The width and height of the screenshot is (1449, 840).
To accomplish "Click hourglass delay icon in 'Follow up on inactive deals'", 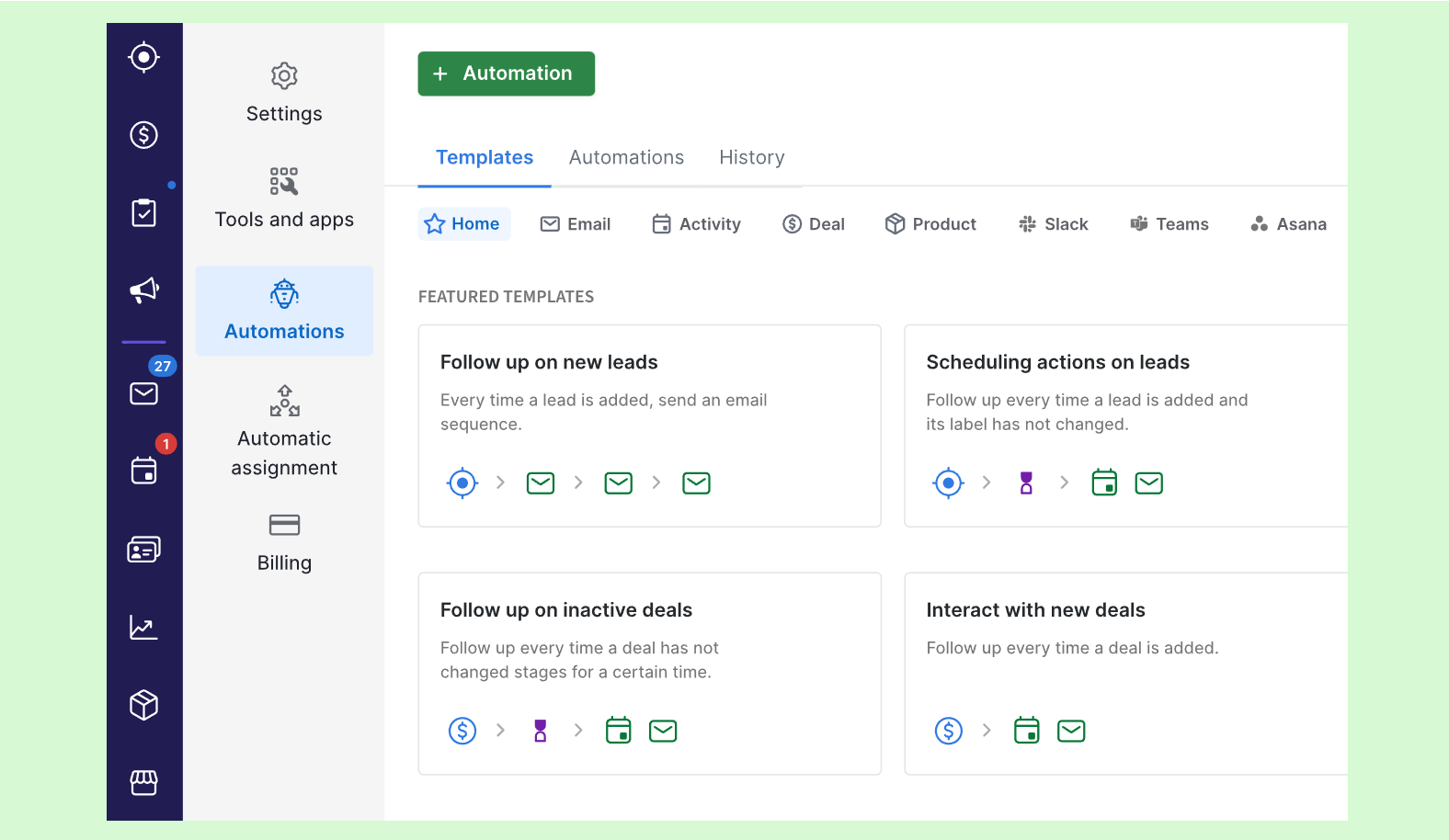I will (541, 731).
